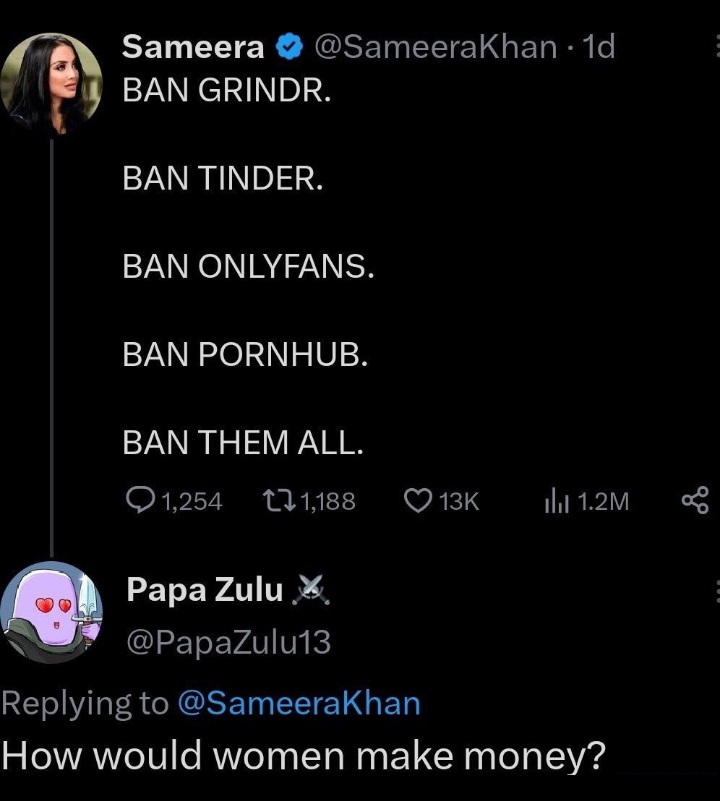The width and height of the screenshot is (720, 801).
Task: Open more options on Sameera's tweet
Action: (716, 47)
